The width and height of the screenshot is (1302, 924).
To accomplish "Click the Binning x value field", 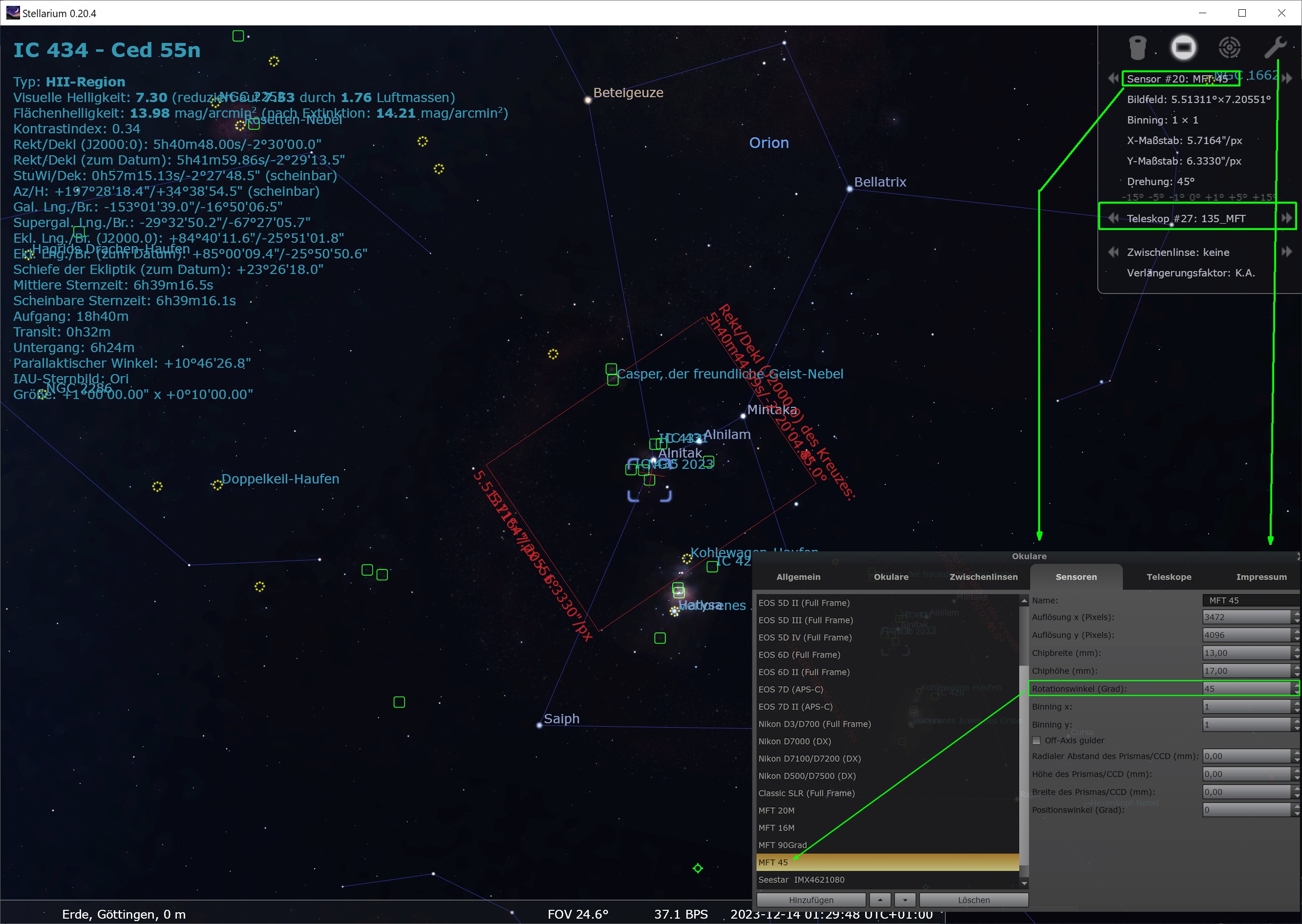I will click(x=1246, y=707).
